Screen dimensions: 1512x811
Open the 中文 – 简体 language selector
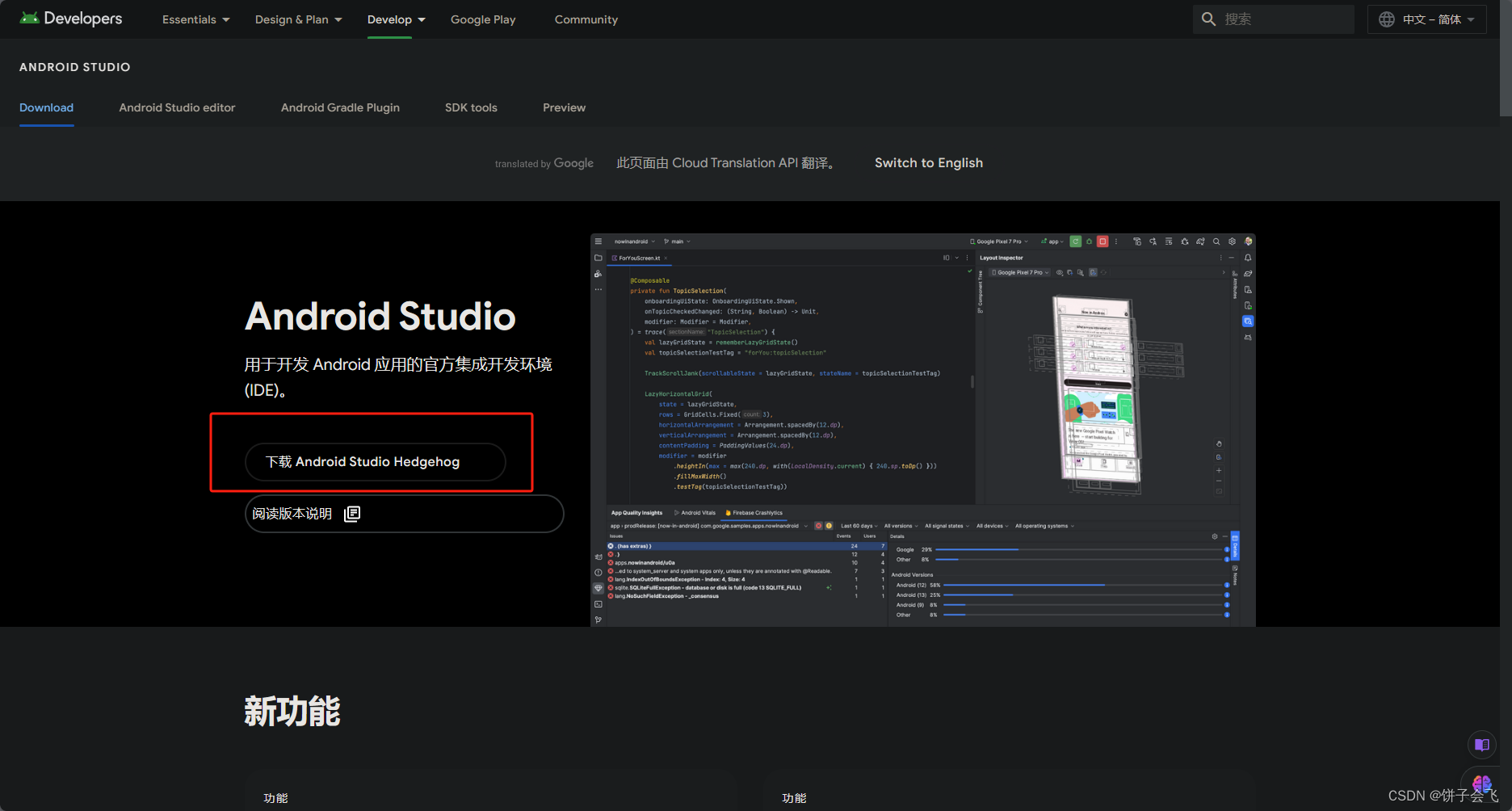[x=1427, y=19]
